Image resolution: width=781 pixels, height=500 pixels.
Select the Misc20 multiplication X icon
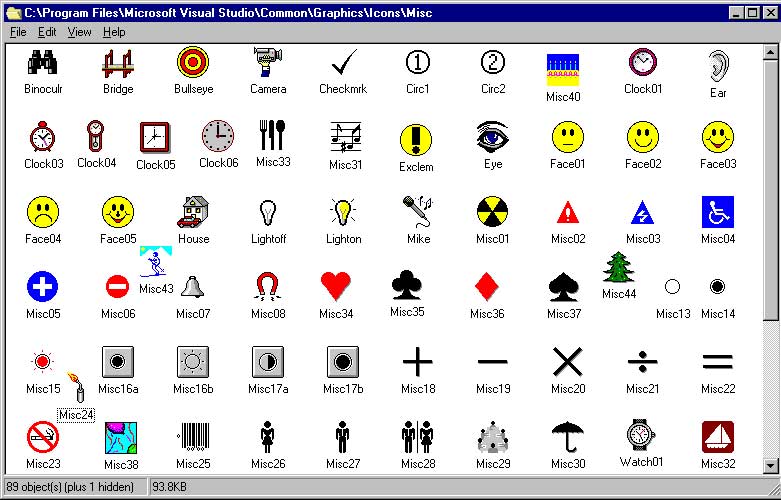[x=568, y=362]
